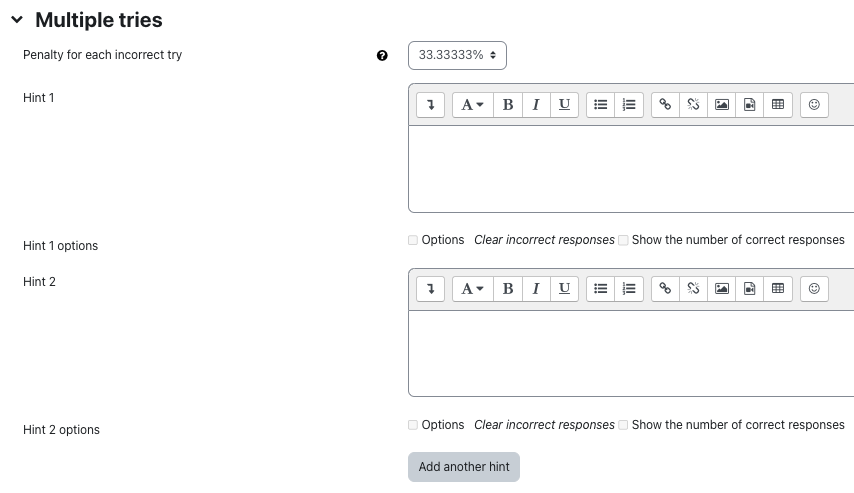
Task: Toggle unordered list in Hint 2 editor
Action: [601, 289]
